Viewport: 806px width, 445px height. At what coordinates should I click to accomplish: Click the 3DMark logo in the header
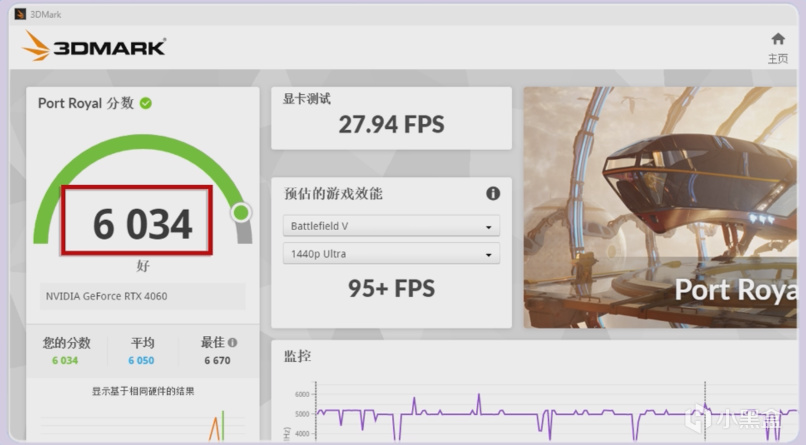(94, 46)
